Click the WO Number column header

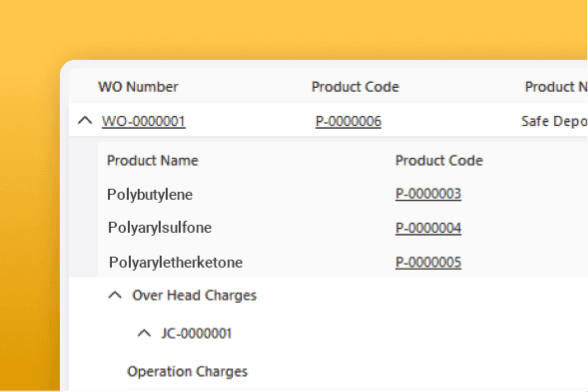click(138, 87)
